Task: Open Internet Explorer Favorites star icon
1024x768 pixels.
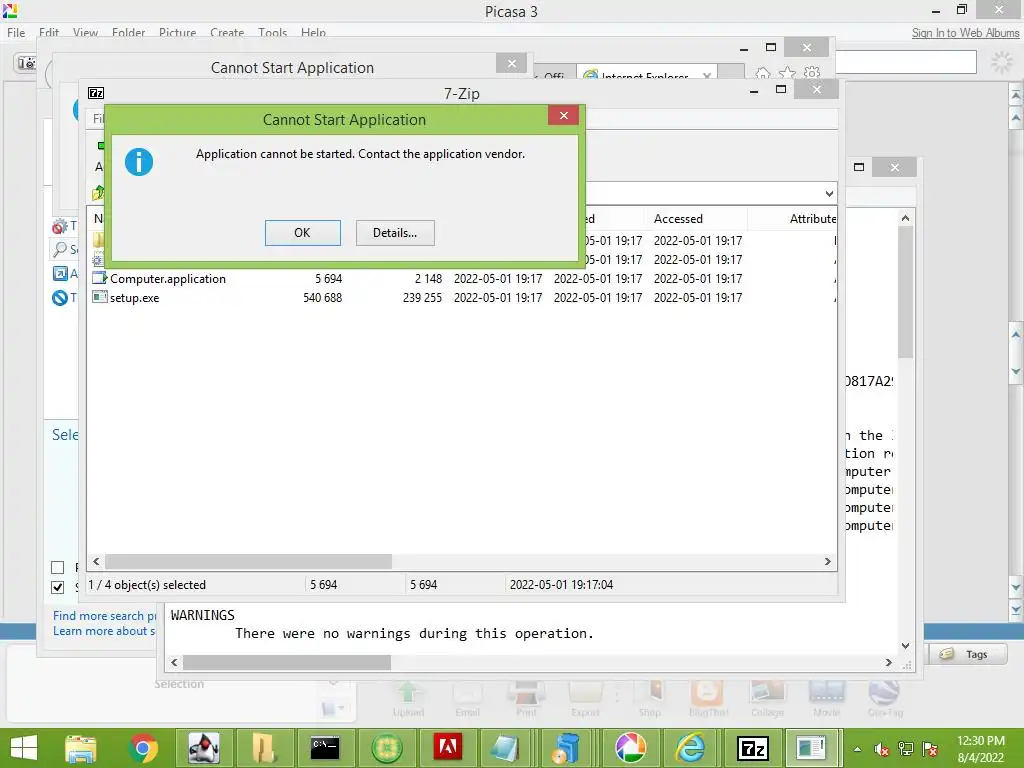Action: 788,73
